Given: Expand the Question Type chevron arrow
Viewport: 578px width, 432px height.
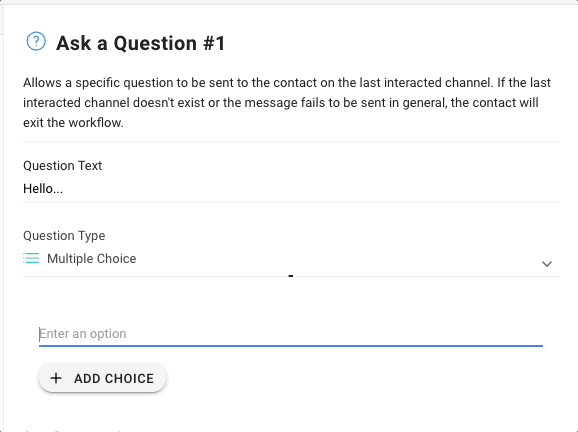Looking at the screenshot, I should [547, 264].
